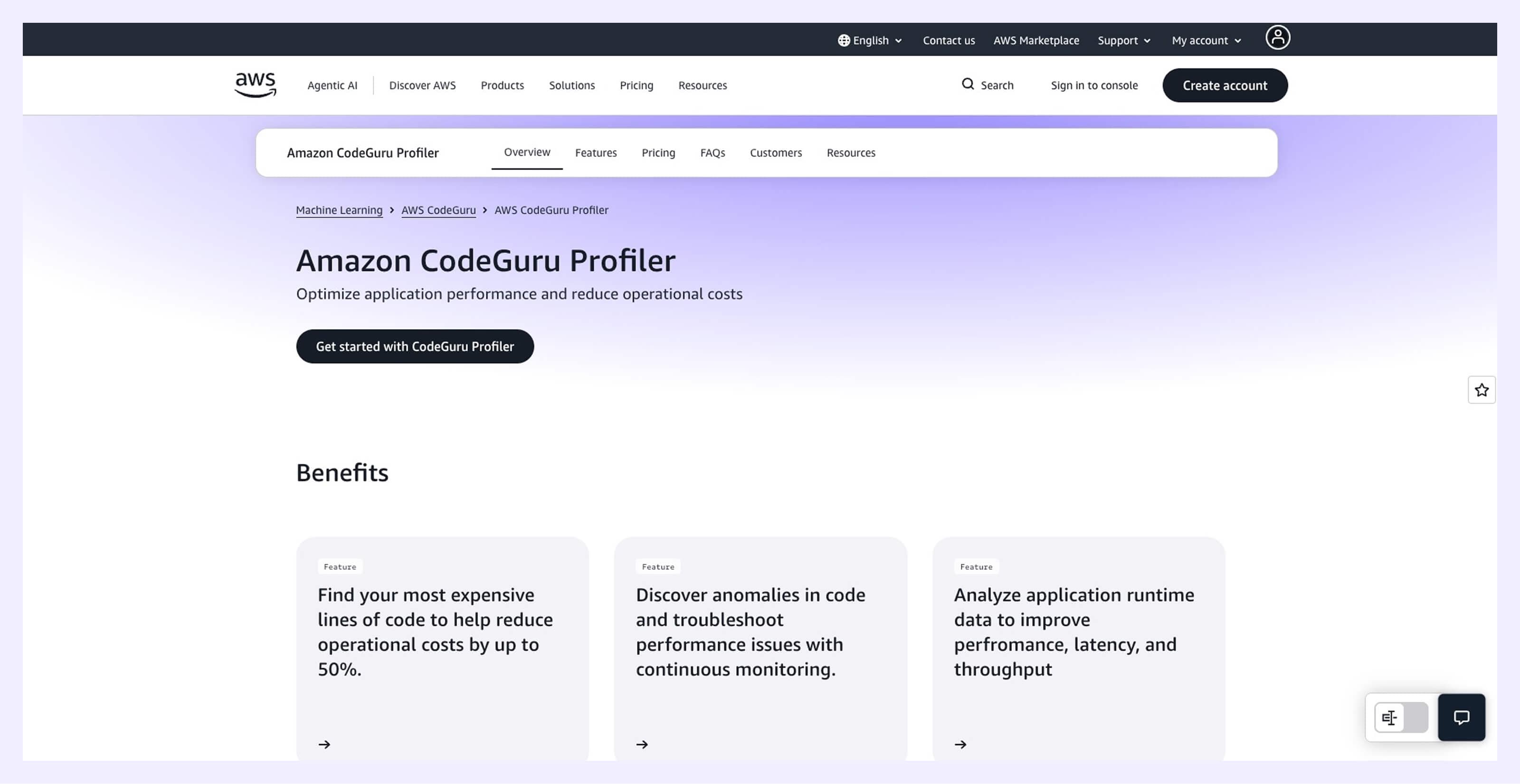
Task: Click arrow on runtime data card
Action: pyautogui.click(x=960, y=745)
